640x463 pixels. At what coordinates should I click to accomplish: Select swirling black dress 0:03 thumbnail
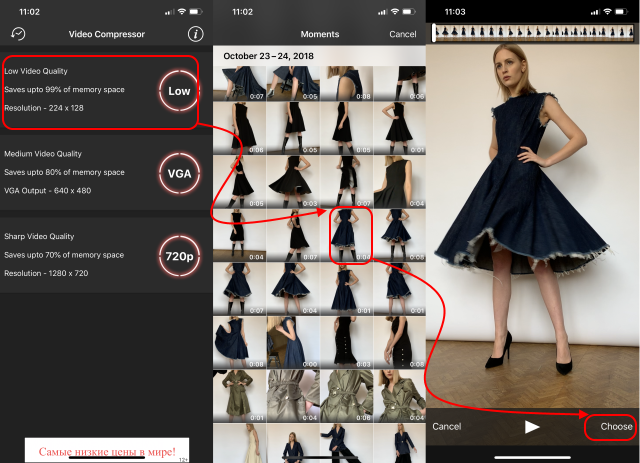[293, 182]
